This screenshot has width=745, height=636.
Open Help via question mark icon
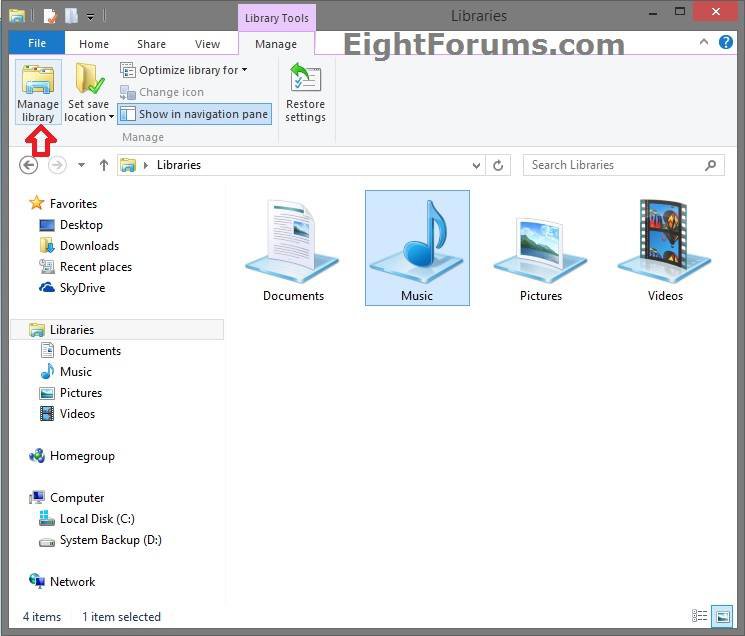726,42
